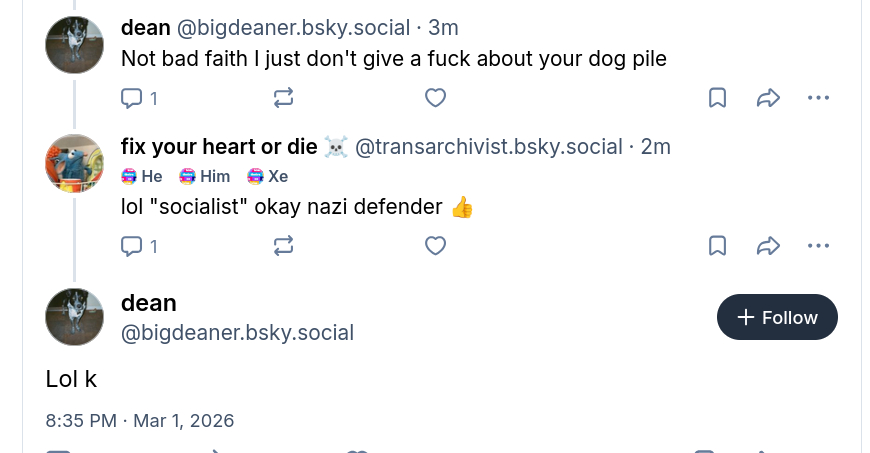Share the "nazi defender" post

pyautogui.click(x=768, y=246)
